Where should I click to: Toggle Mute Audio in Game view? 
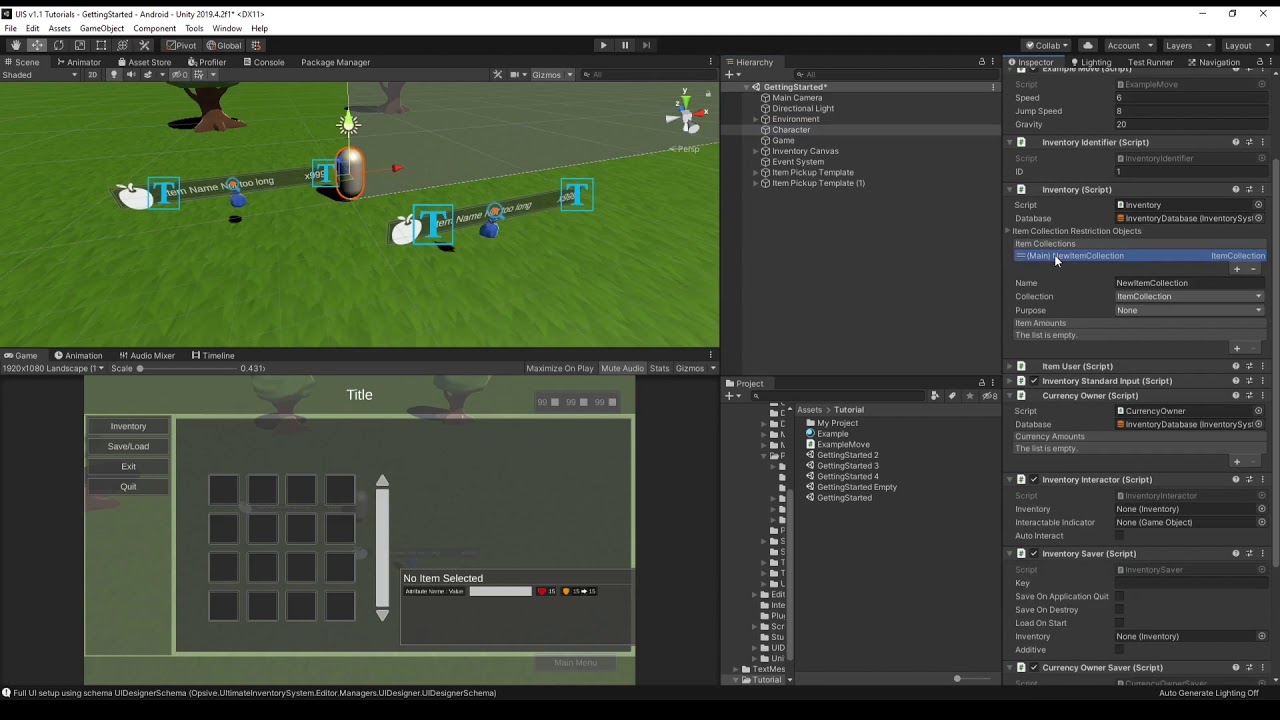coord(622,369)
